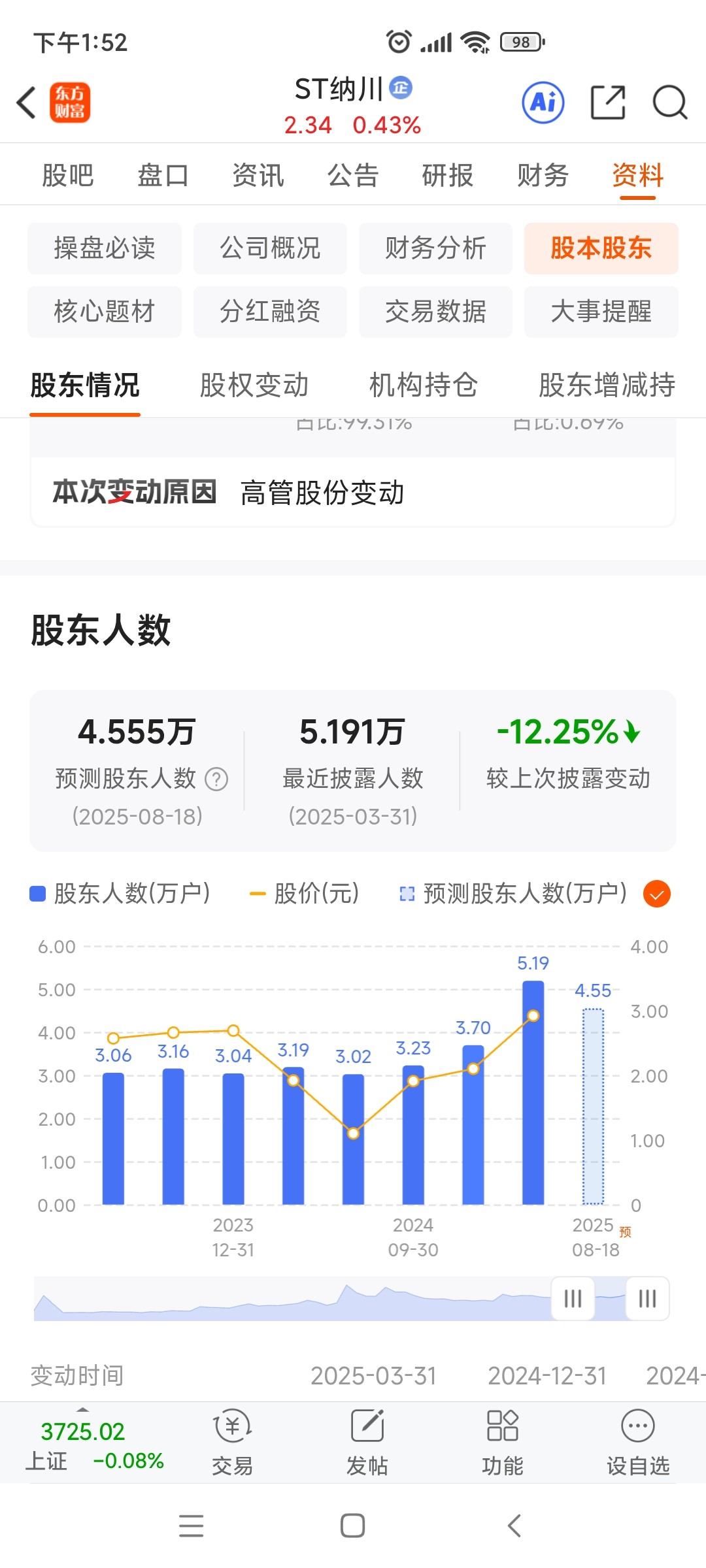This screenshot has width=706, height=1568.
Task: Tap the Android home square button
Action: point(353,1526)
